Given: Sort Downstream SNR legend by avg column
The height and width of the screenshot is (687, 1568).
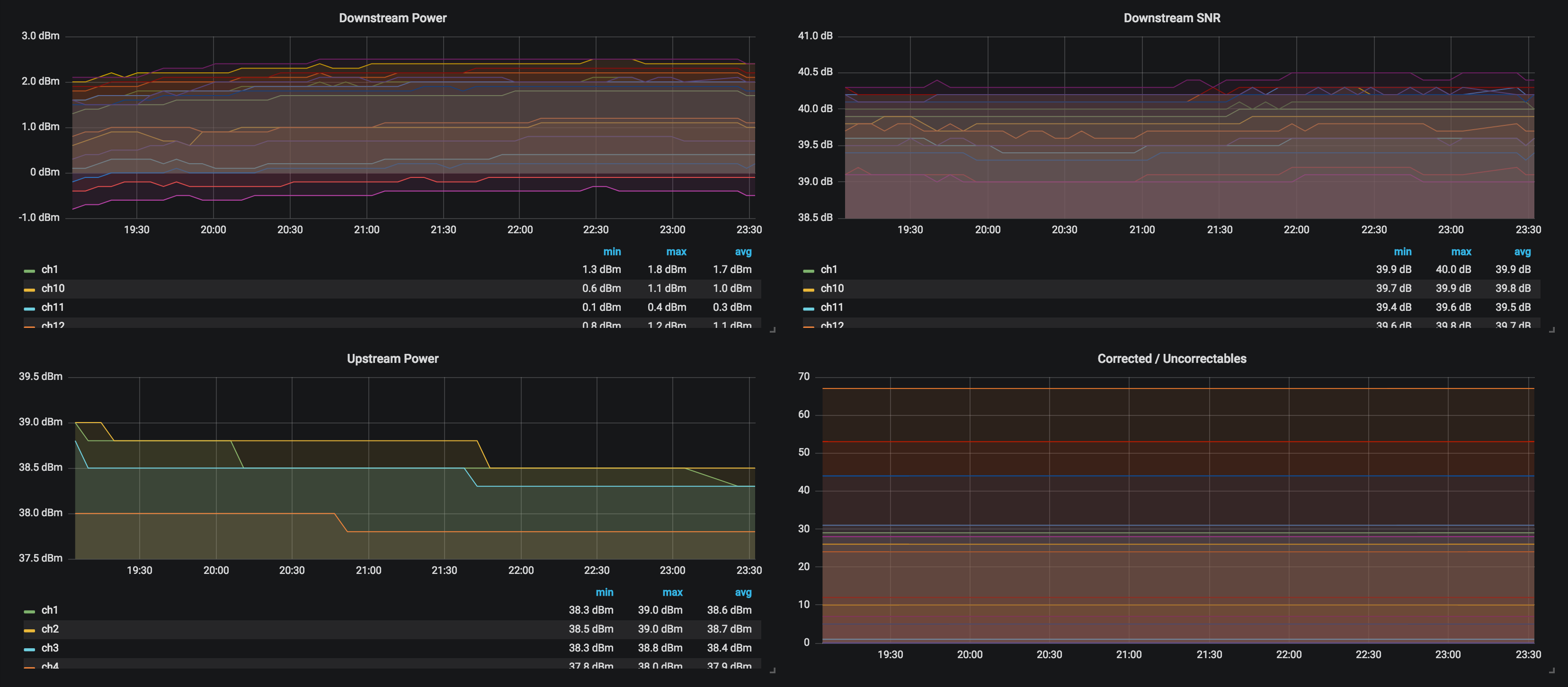Looking at the screenshot, I should (1523, 252).
